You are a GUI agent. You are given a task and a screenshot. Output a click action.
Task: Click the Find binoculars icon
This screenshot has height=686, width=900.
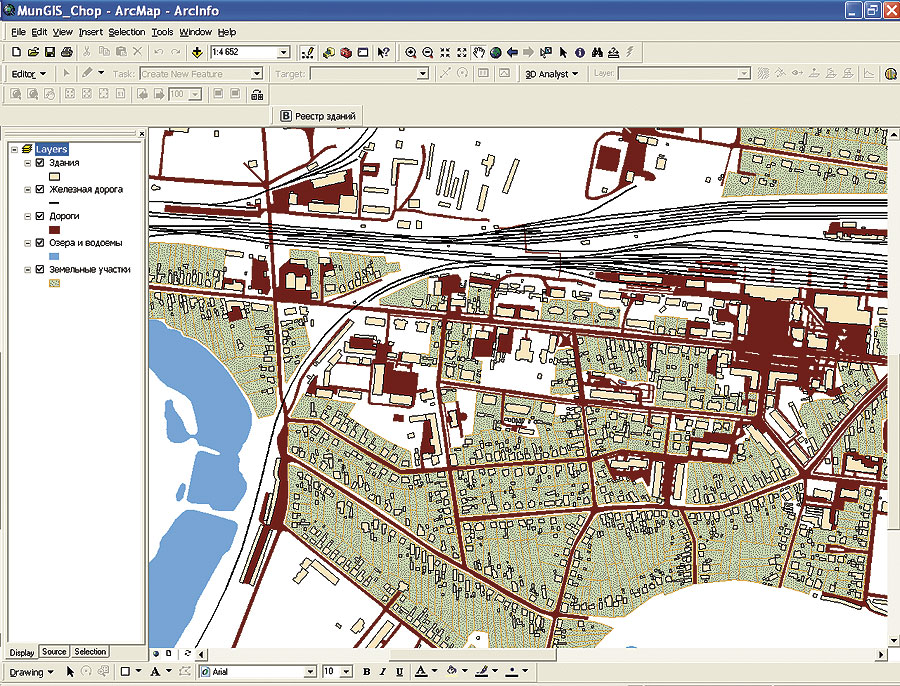[x=597, y=52]
